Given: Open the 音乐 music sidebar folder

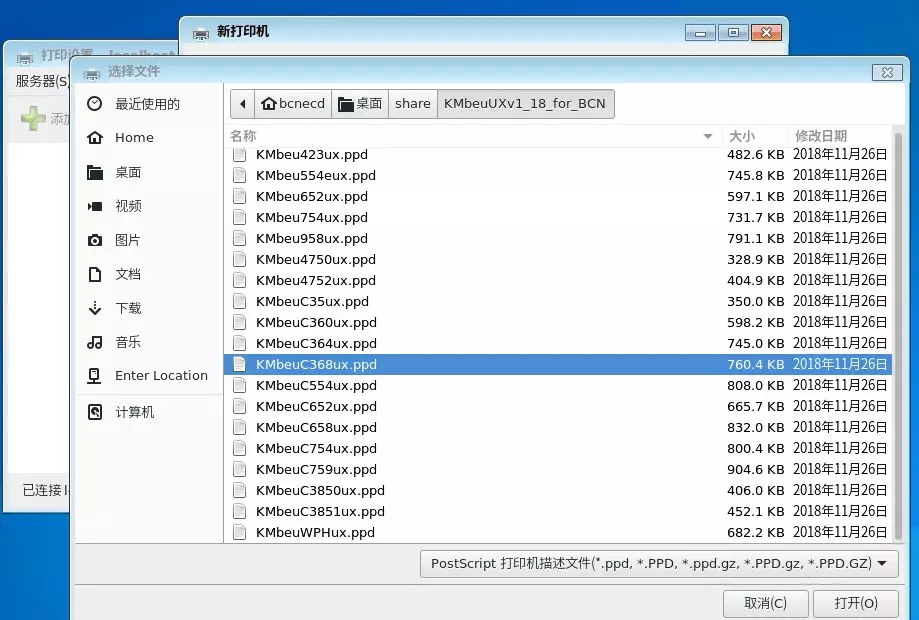Looking at the screenshot, I should coord(149,342).
